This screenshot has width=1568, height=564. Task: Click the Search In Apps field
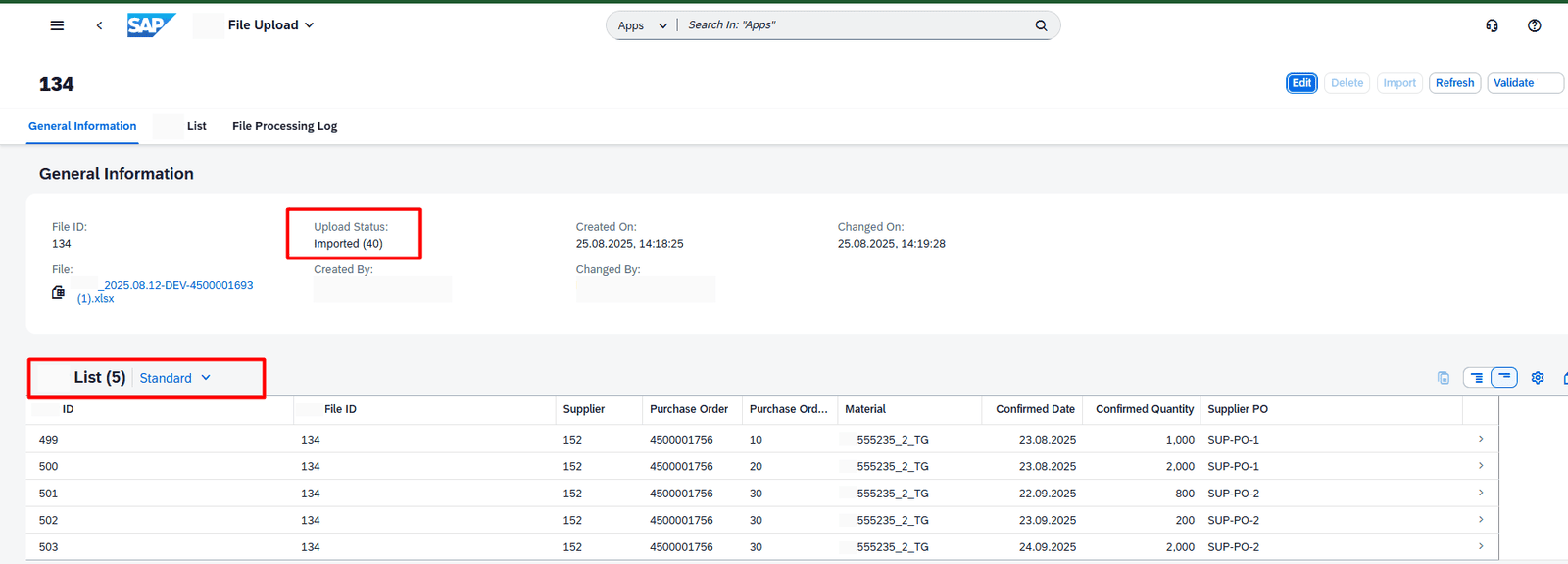853,25
